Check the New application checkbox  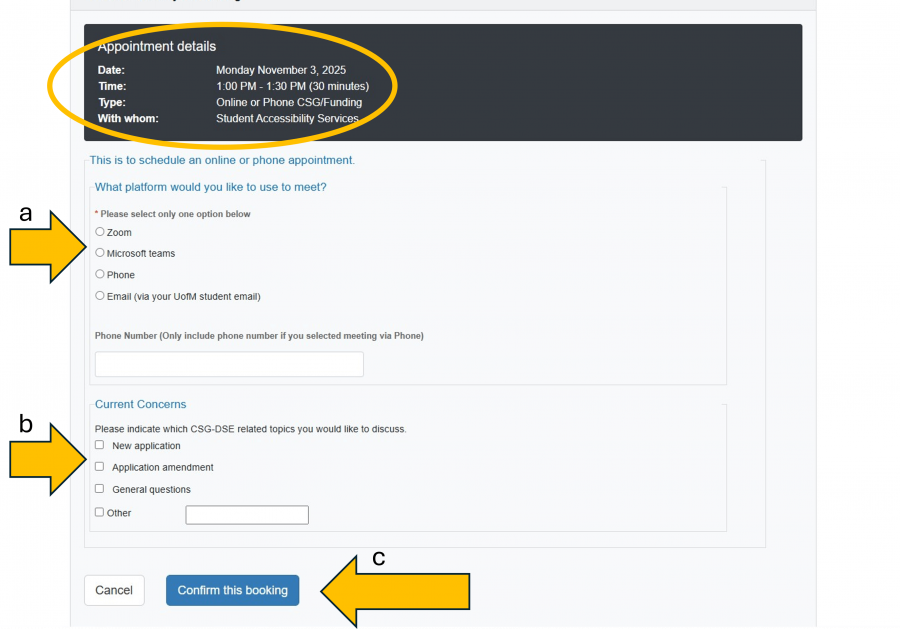point(100,445)
